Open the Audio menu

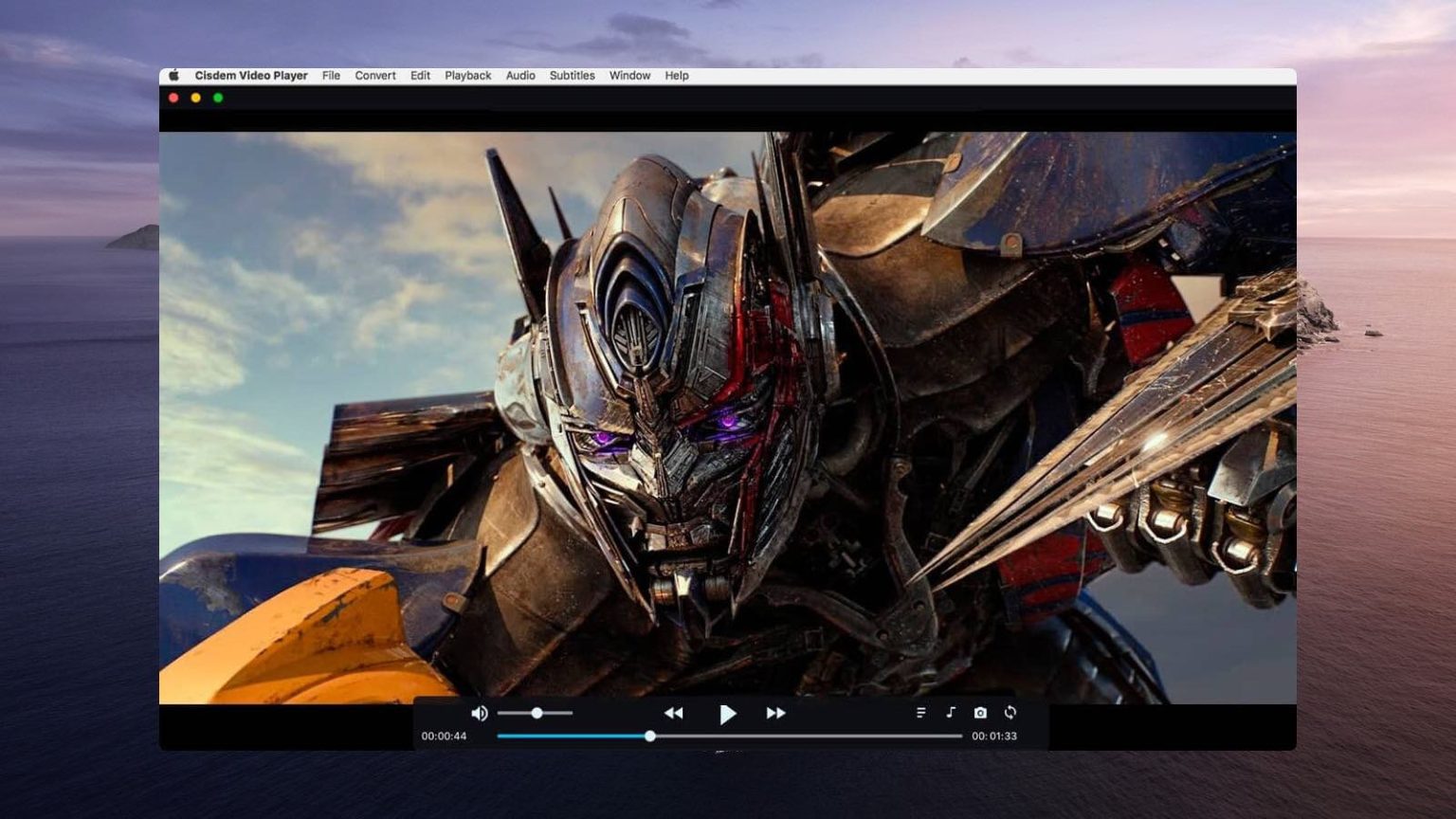tap(520, 76)
